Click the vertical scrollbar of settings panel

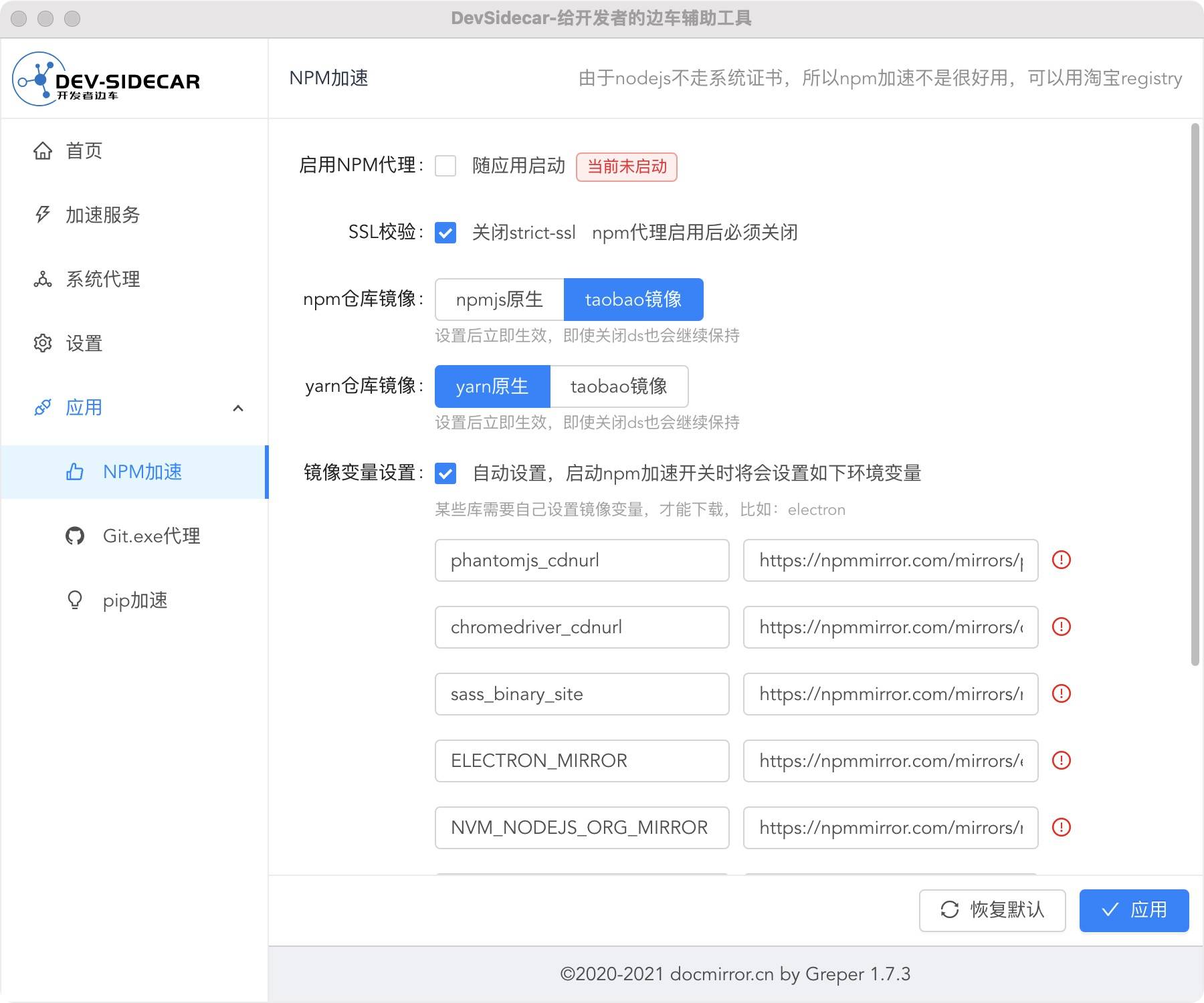(x=1195, y=395)
